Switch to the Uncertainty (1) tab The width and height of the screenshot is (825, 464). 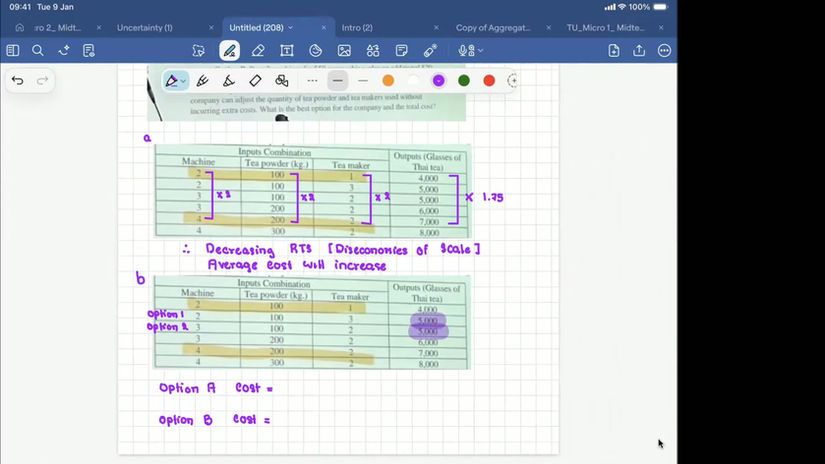point(145,27)
